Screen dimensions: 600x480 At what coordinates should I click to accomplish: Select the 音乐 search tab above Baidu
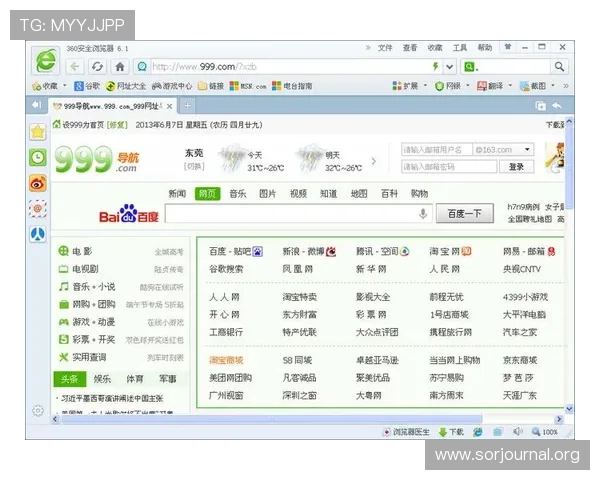click(x=237, y=193)
